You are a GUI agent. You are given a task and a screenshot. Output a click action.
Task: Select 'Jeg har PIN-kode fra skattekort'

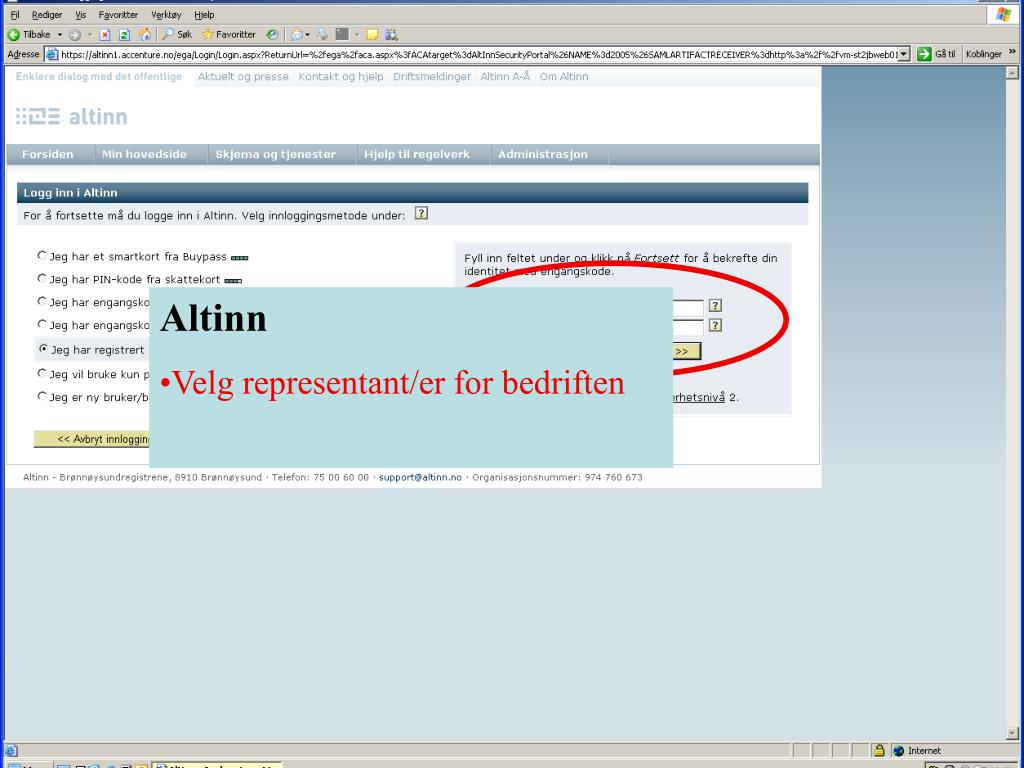(x=42, y=278)
